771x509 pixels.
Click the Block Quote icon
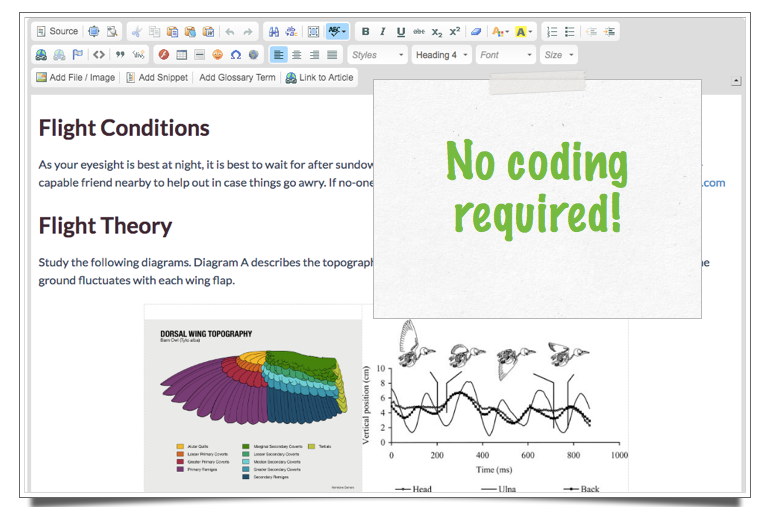click(x=120, y=55)
